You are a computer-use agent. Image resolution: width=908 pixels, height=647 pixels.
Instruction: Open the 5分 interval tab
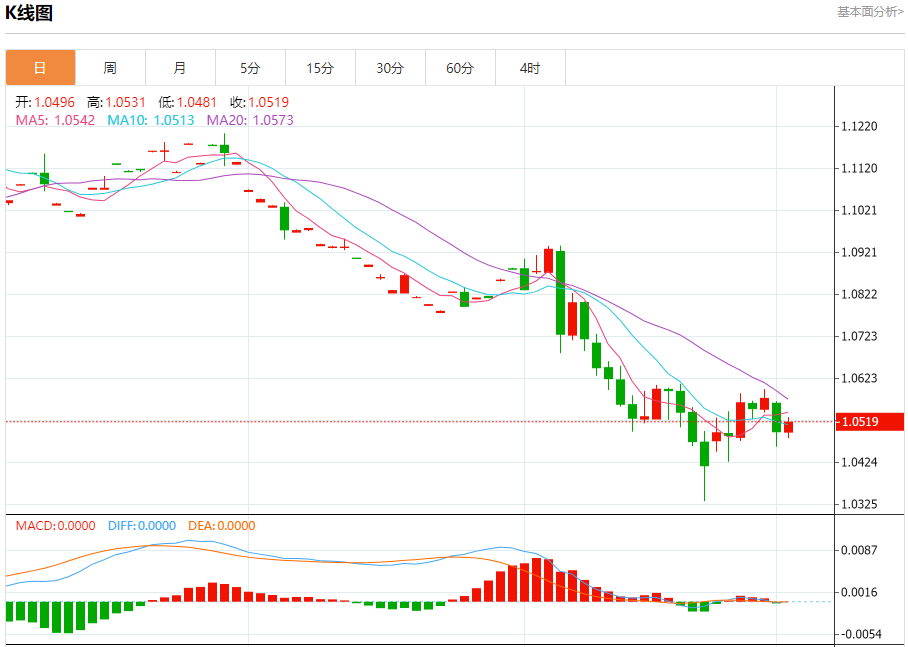[250, 68]
